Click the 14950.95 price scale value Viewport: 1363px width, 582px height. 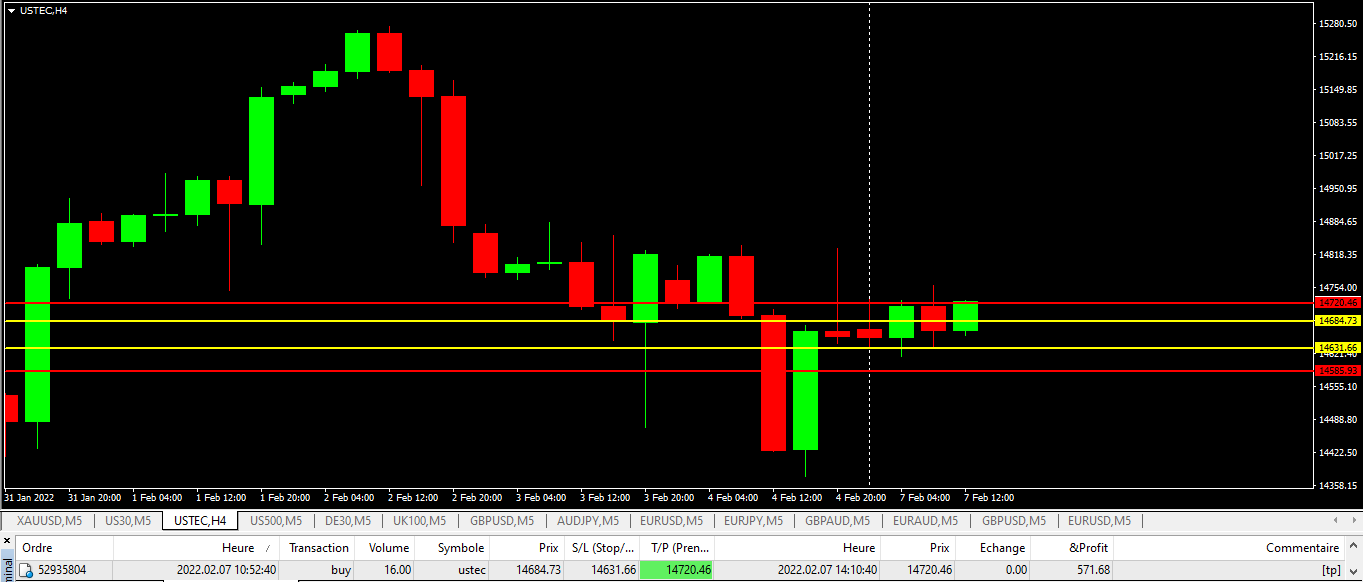click(x=1338, y=189)
